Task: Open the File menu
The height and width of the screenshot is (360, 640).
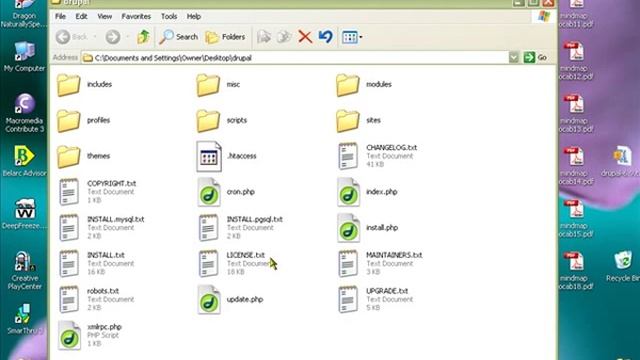Action: (x=60, y=16)
